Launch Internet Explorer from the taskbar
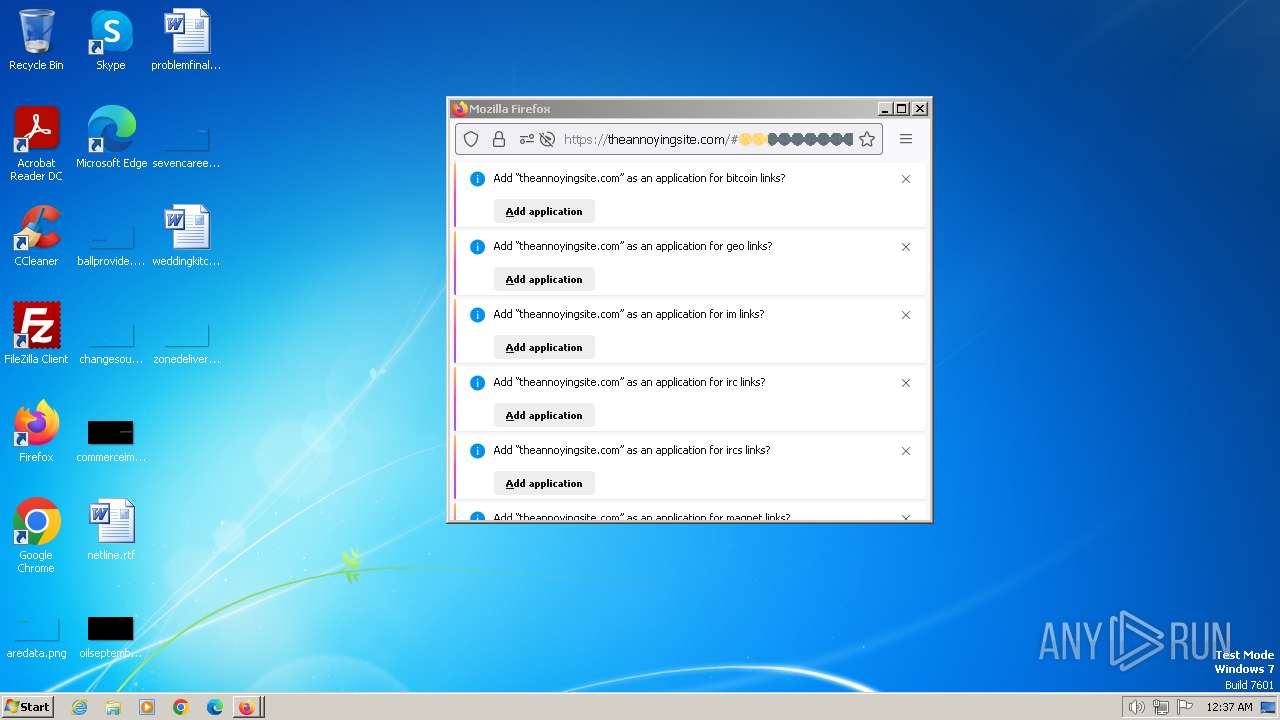 pos(79,707)
